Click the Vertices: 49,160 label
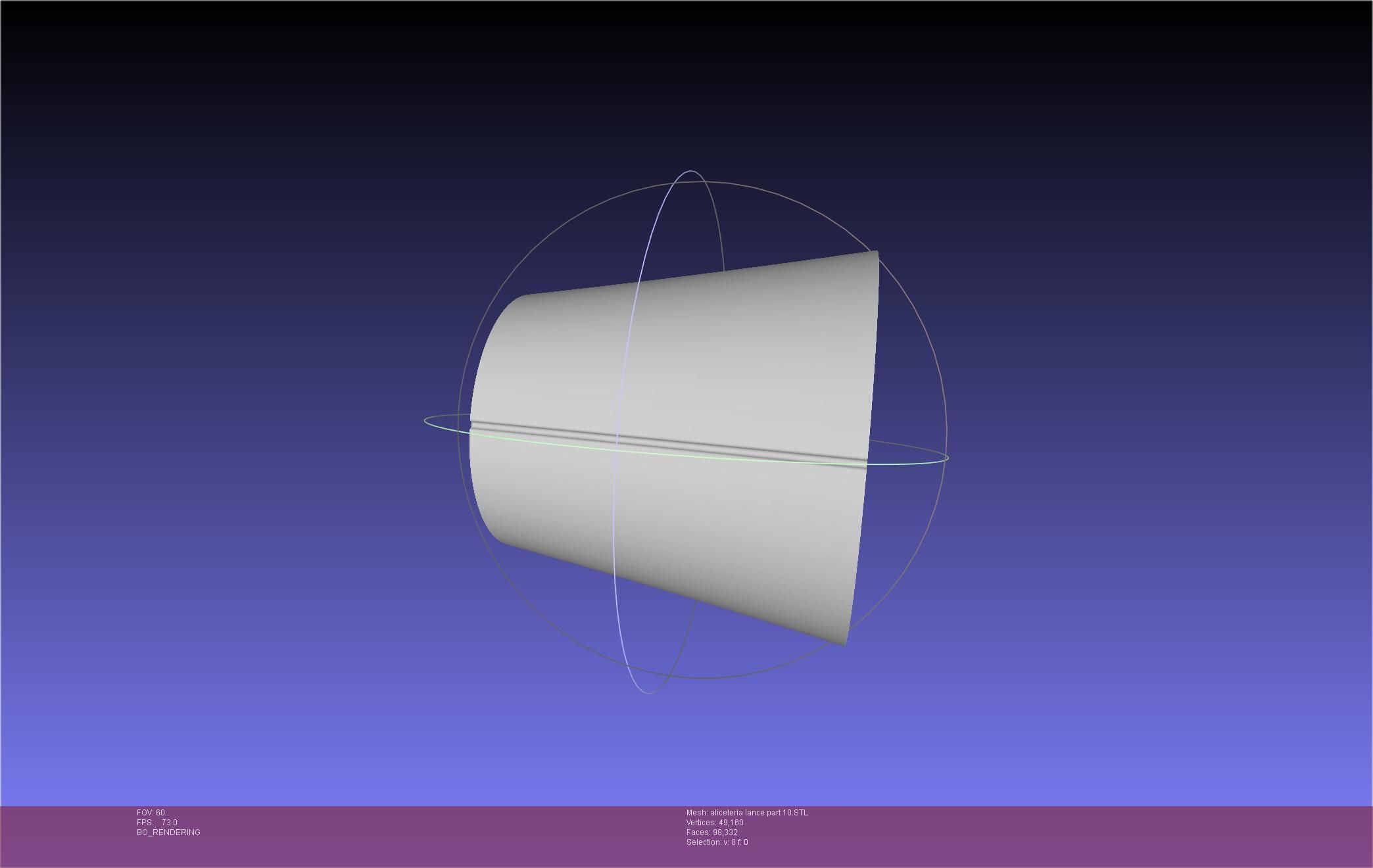This screenshot has width=1373, height=868. (715, 823)
